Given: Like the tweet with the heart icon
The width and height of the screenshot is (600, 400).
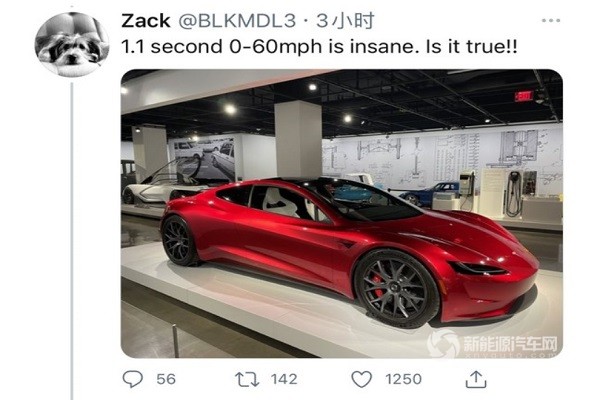Looking at the screenshot, I should (x=361, y=379).
